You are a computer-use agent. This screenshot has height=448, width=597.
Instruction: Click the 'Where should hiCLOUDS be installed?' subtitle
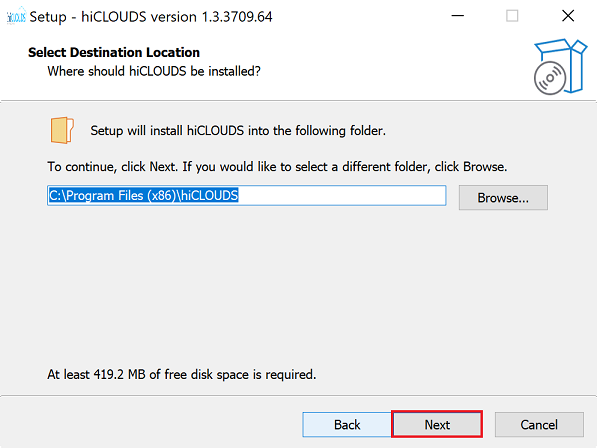click(154, 71)
